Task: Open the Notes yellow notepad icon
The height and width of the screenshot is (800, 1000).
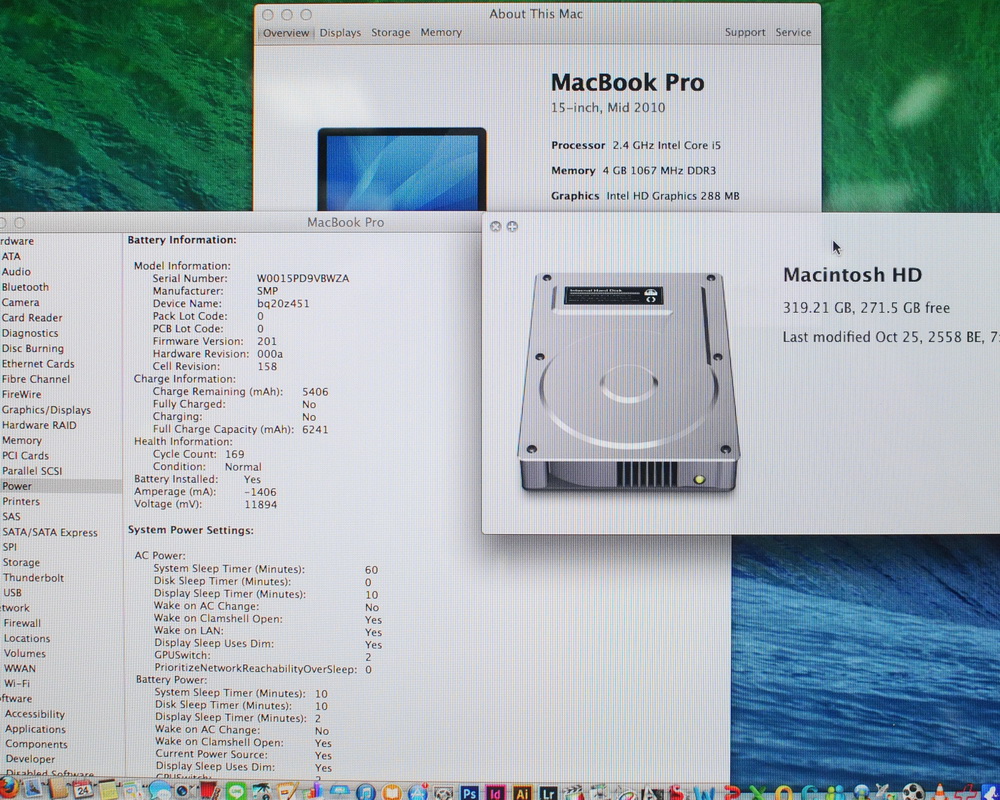Action: [x=108, y=790]
